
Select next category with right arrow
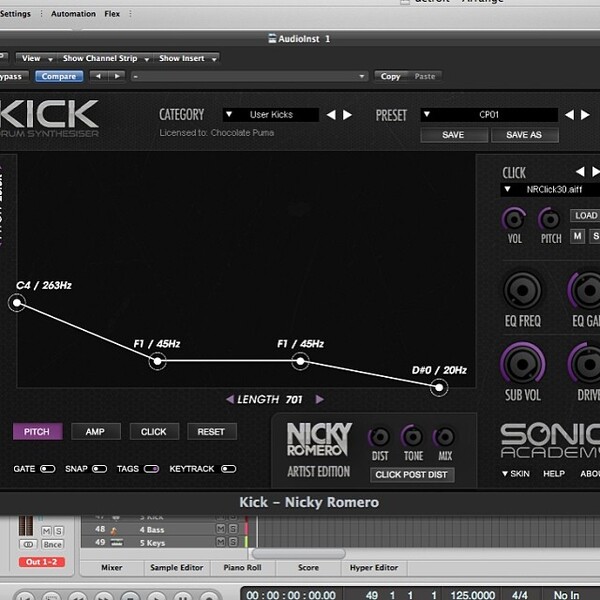347,115
